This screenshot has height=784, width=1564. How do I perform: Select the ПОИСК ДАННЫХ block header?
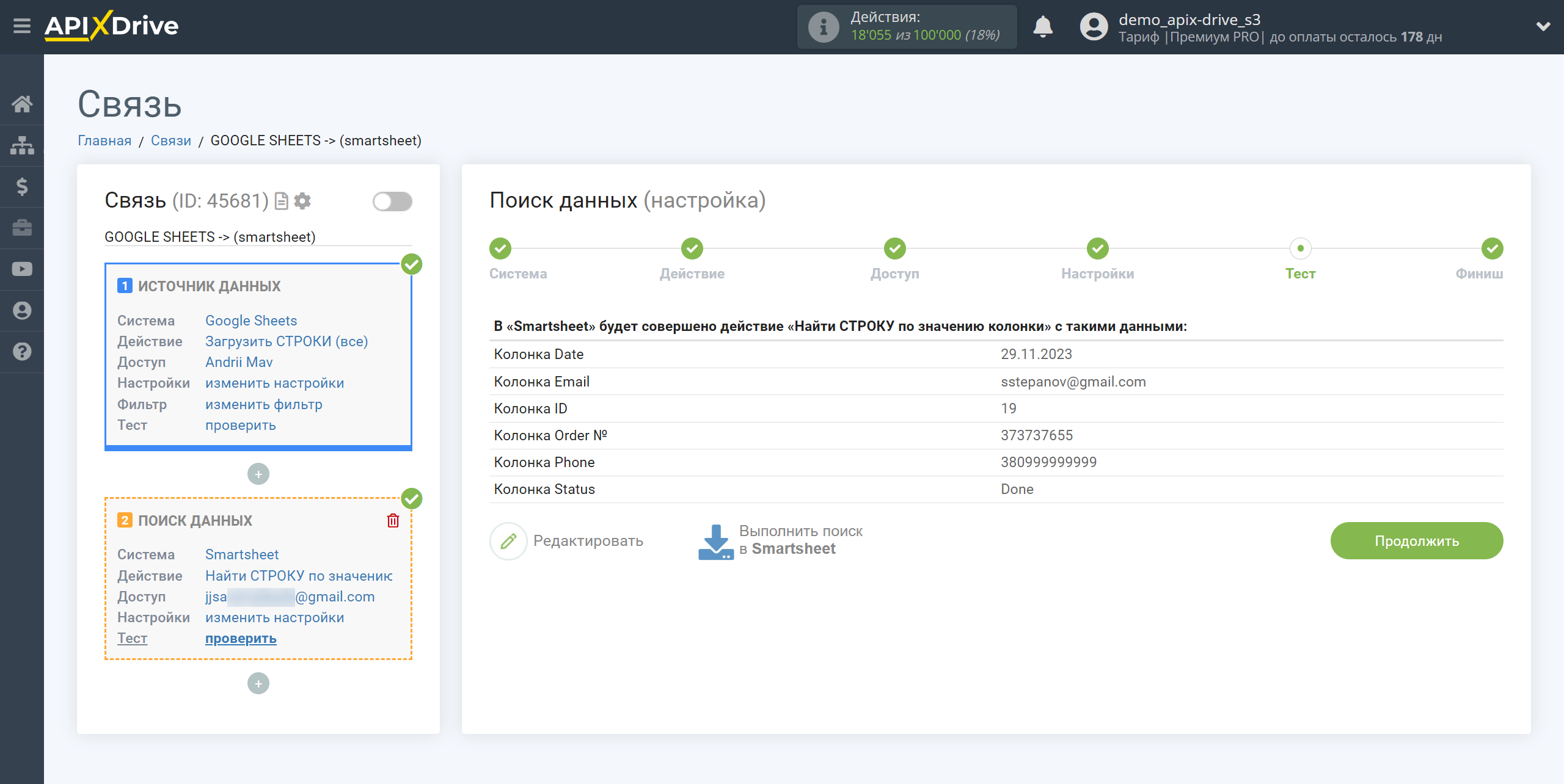tap(195, 520)
